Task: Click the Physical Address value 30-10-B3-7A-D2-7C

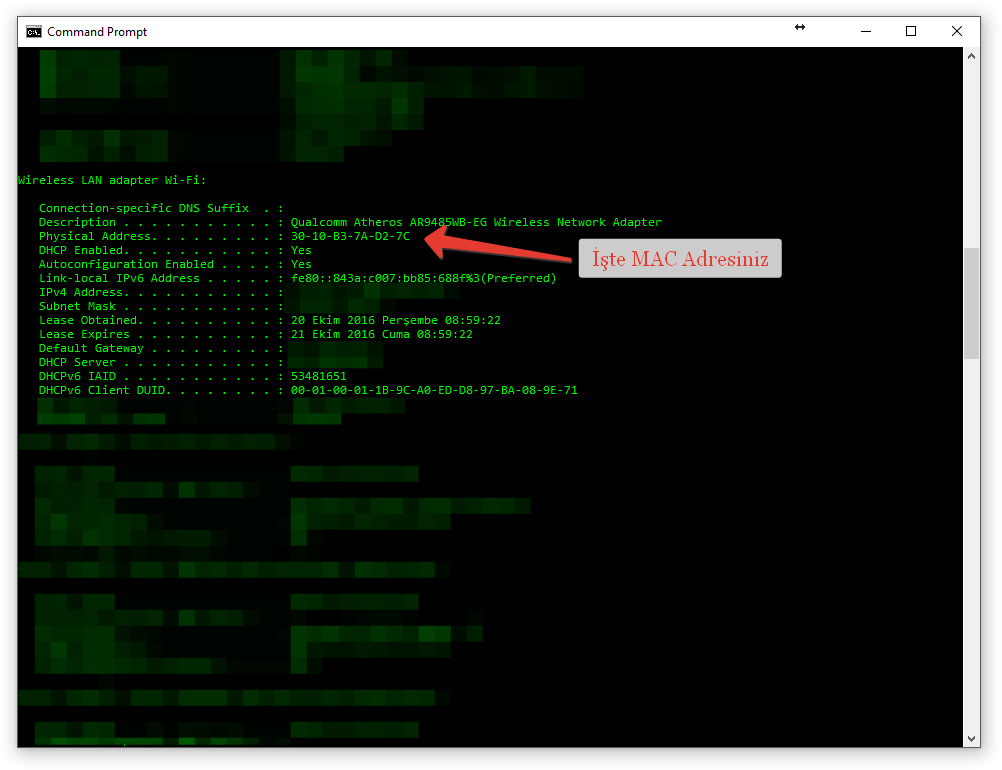Action: tap(350, 236)
